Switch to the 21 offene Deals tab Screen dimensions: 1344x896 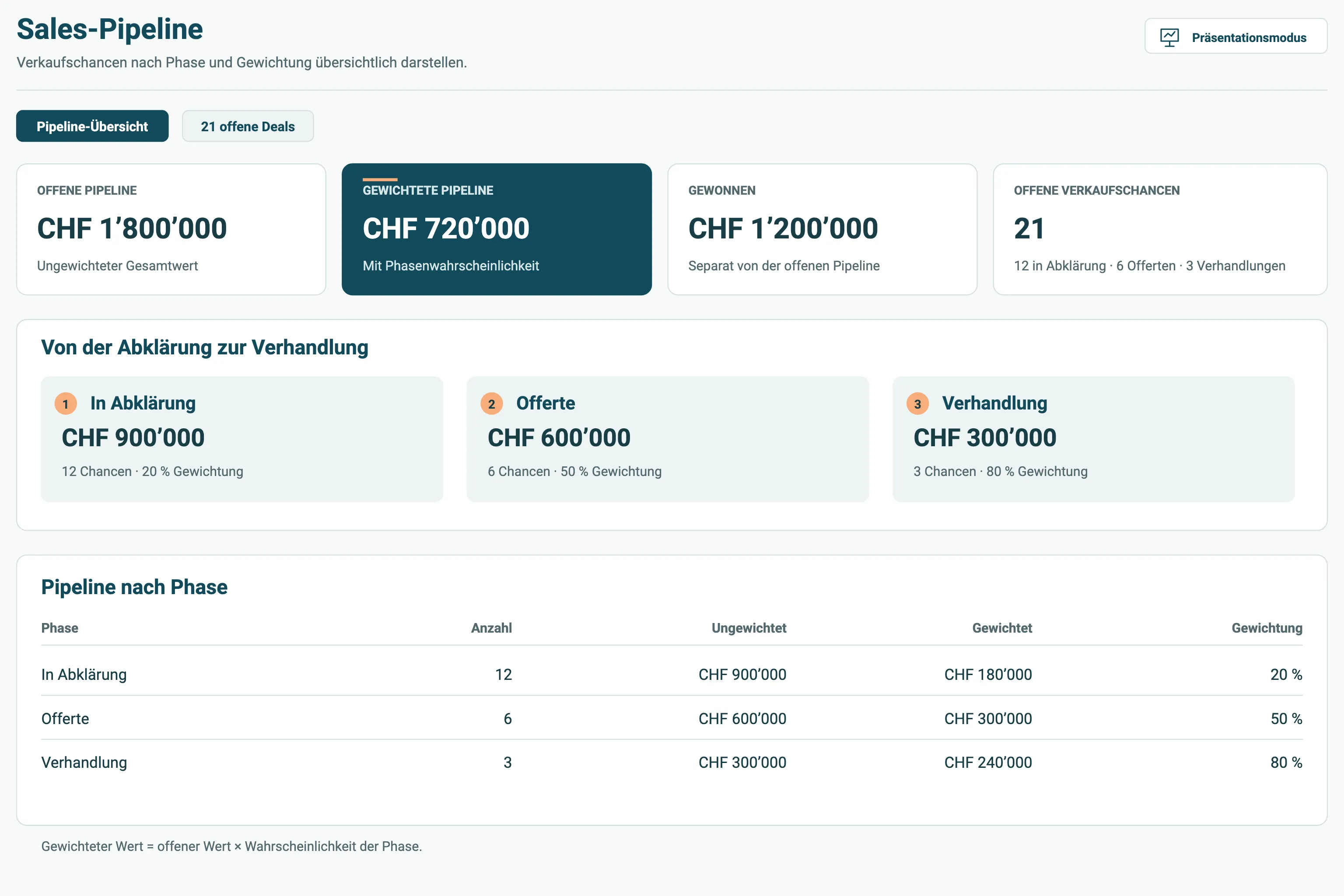tap(248, 126)
